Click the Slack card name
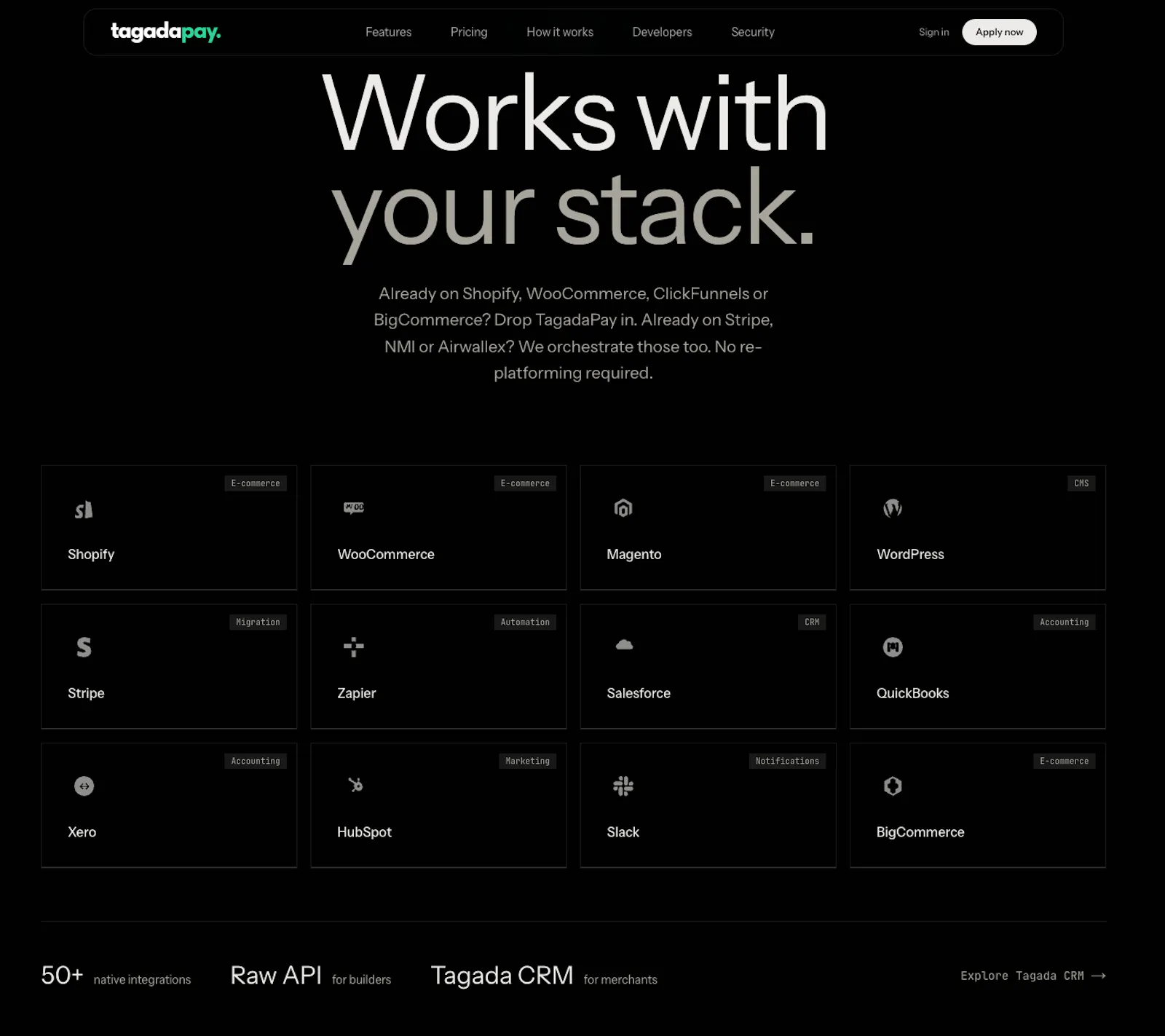This screenshot has height=1036, width=1165. (623, 832)
